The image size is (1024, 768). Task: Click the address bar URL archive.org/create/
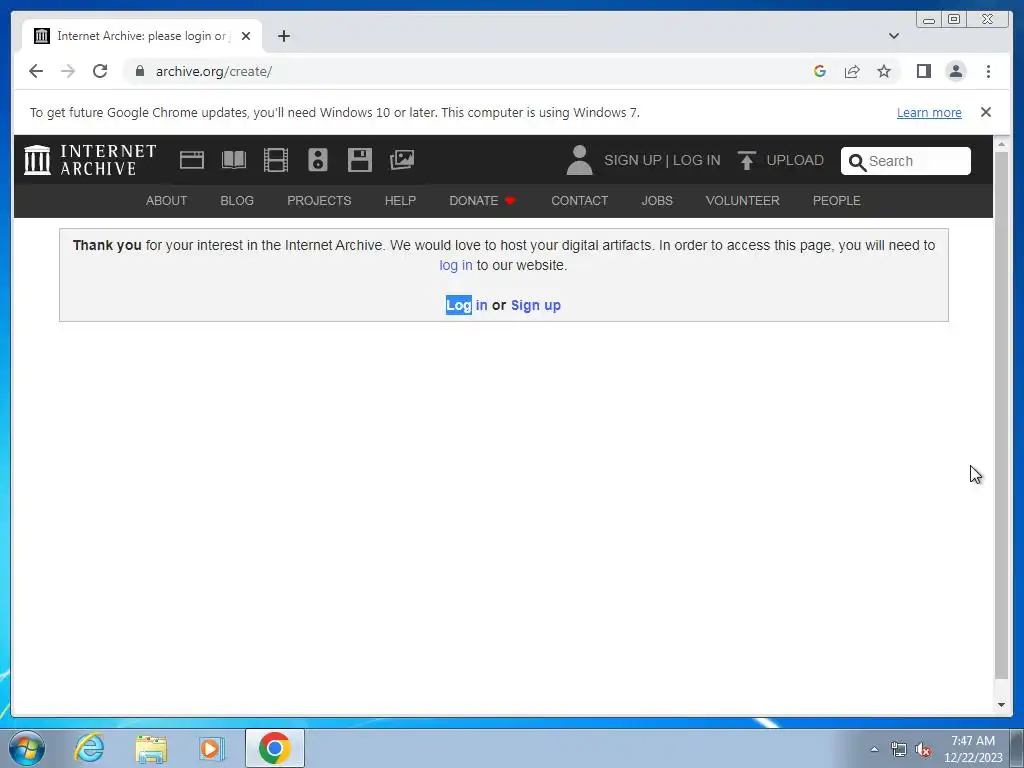click(x=214, y=71)
